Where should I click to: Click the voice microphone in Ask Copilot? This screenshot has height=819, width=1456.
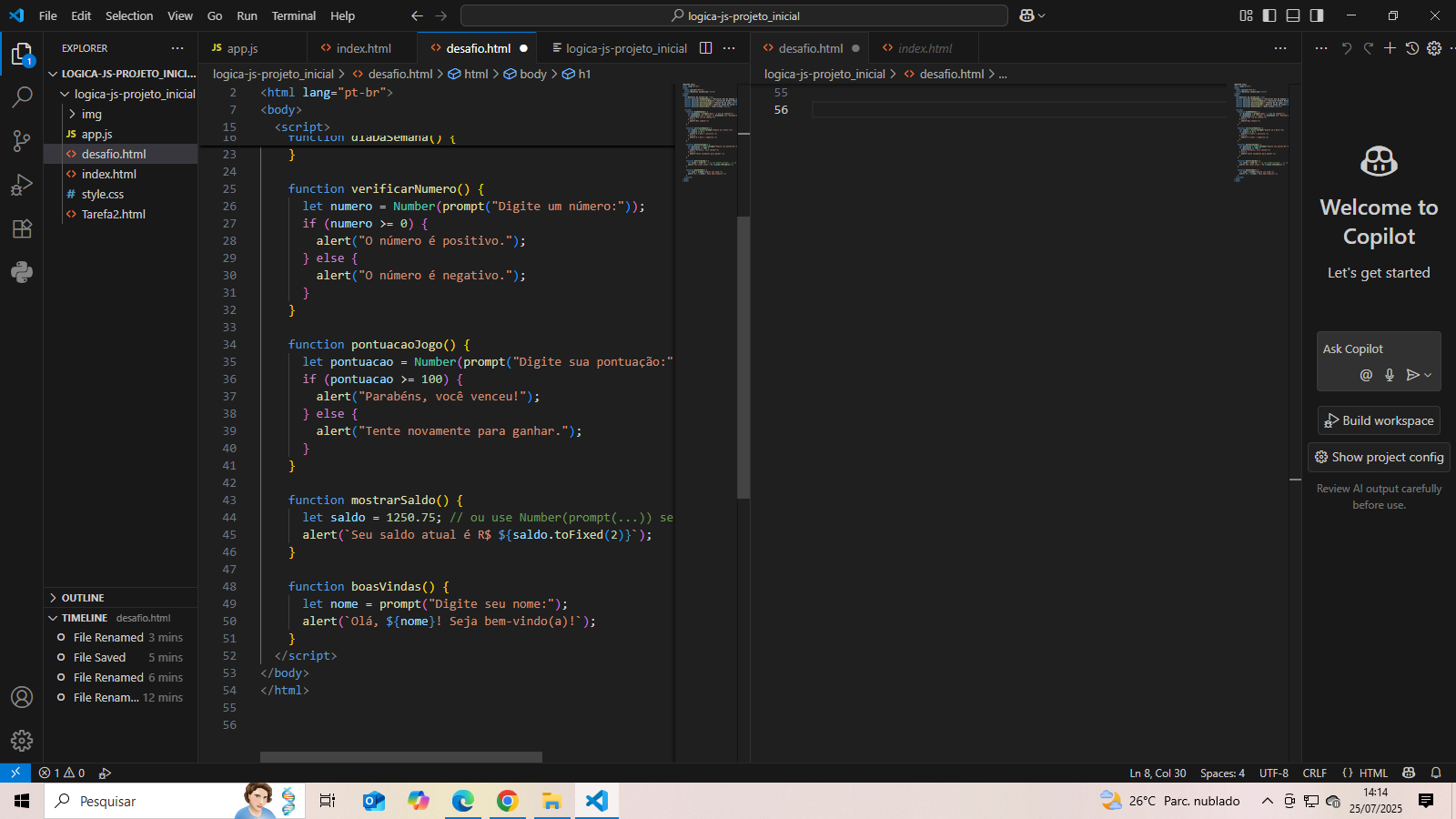coord(1390,375)
